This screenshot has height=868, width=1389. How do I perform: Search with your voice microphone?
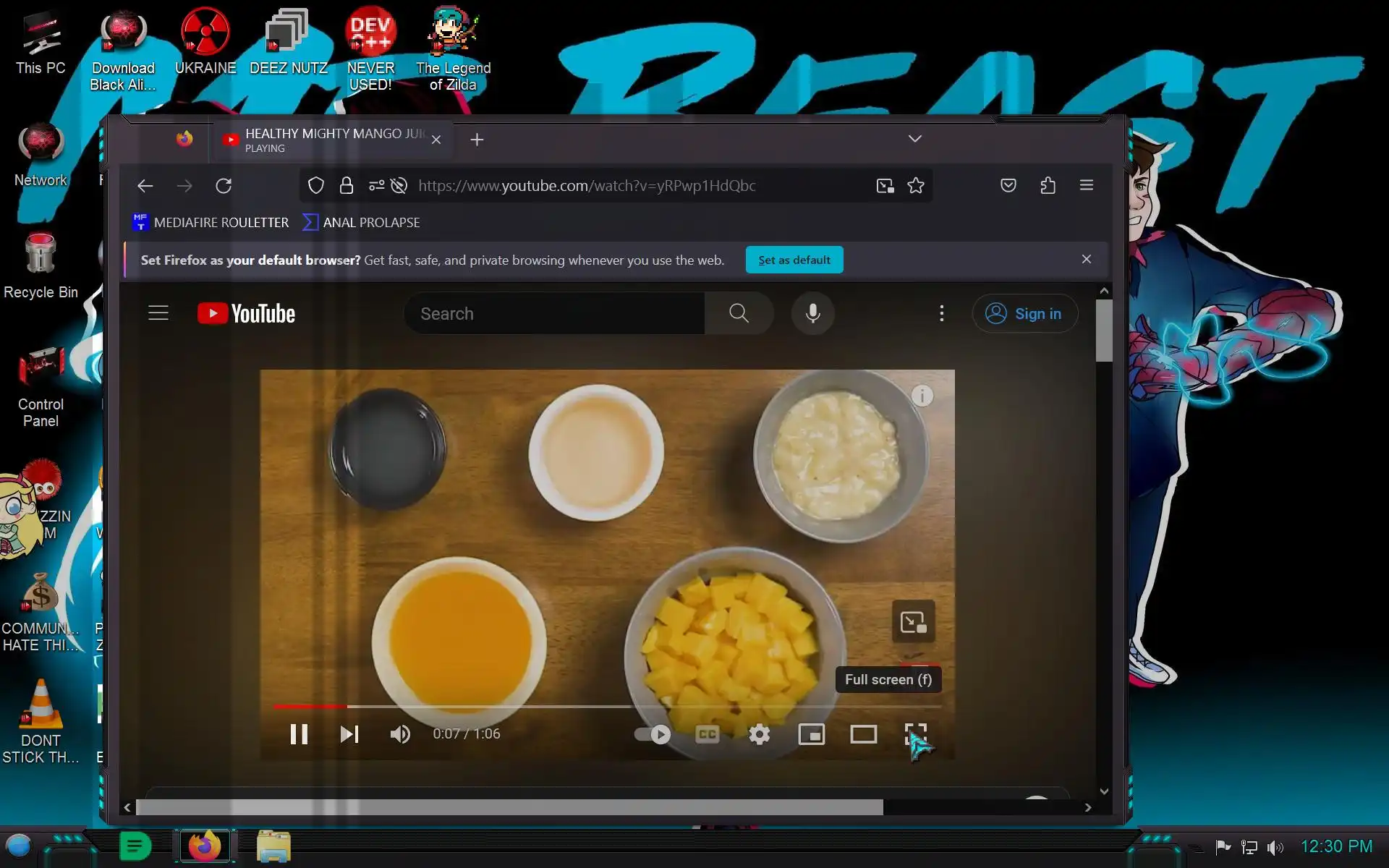point(812,313)
